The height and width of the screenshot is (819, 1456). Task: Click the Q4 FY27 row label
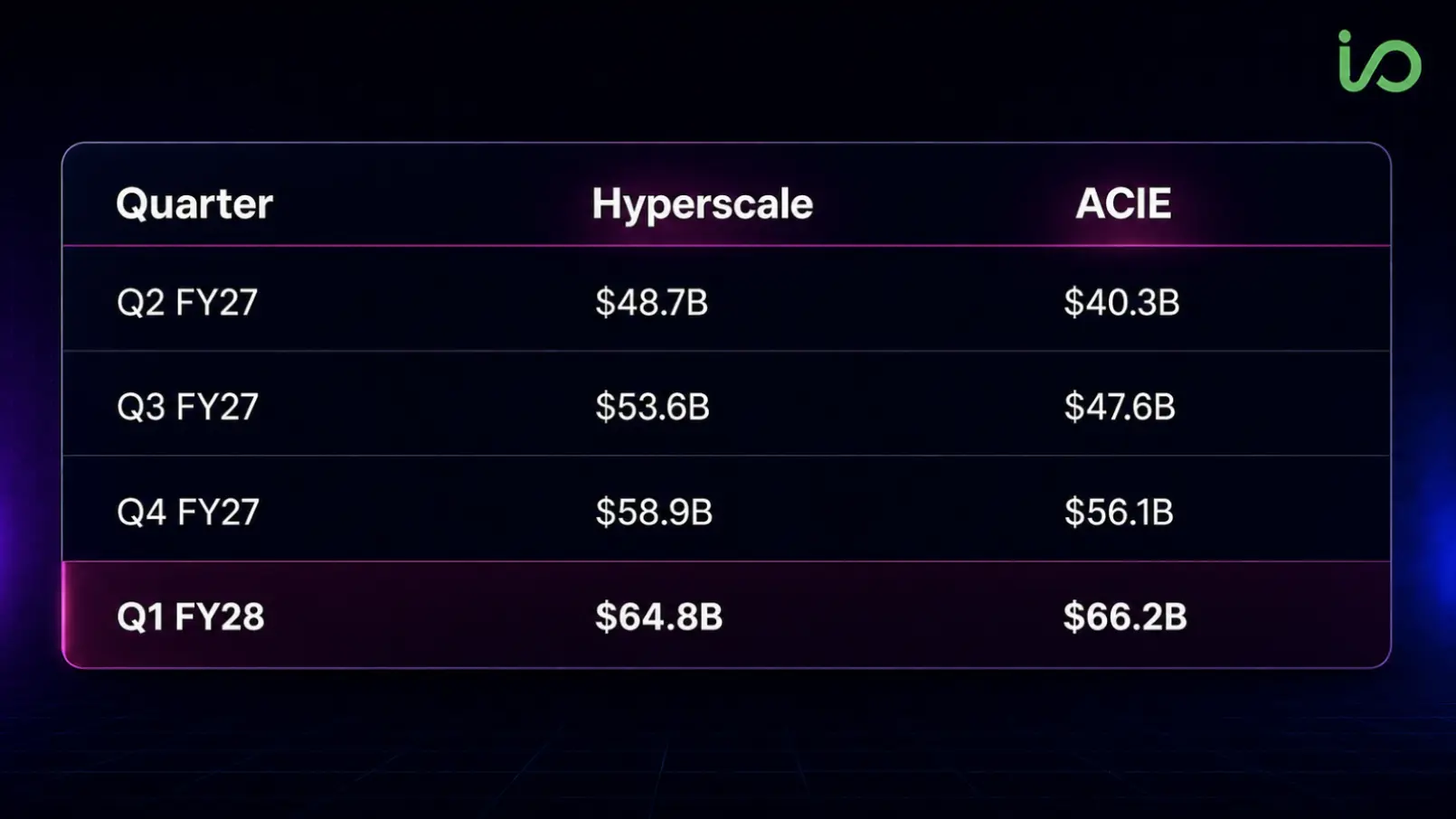pos(188,512)
